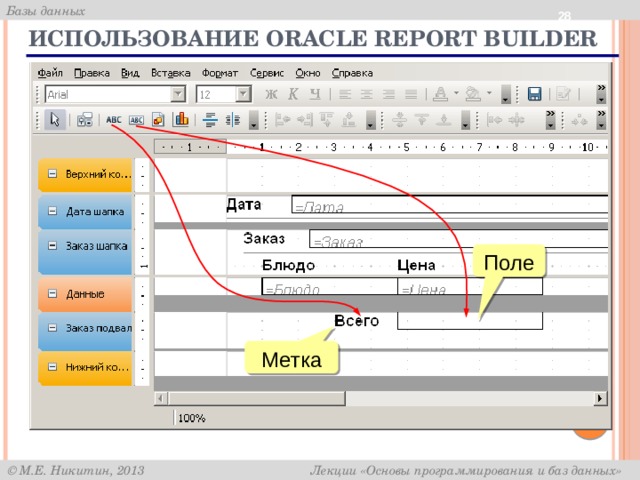Click the horizontal scrollbar thumb

pyautogui.click(x=257, y=398)
